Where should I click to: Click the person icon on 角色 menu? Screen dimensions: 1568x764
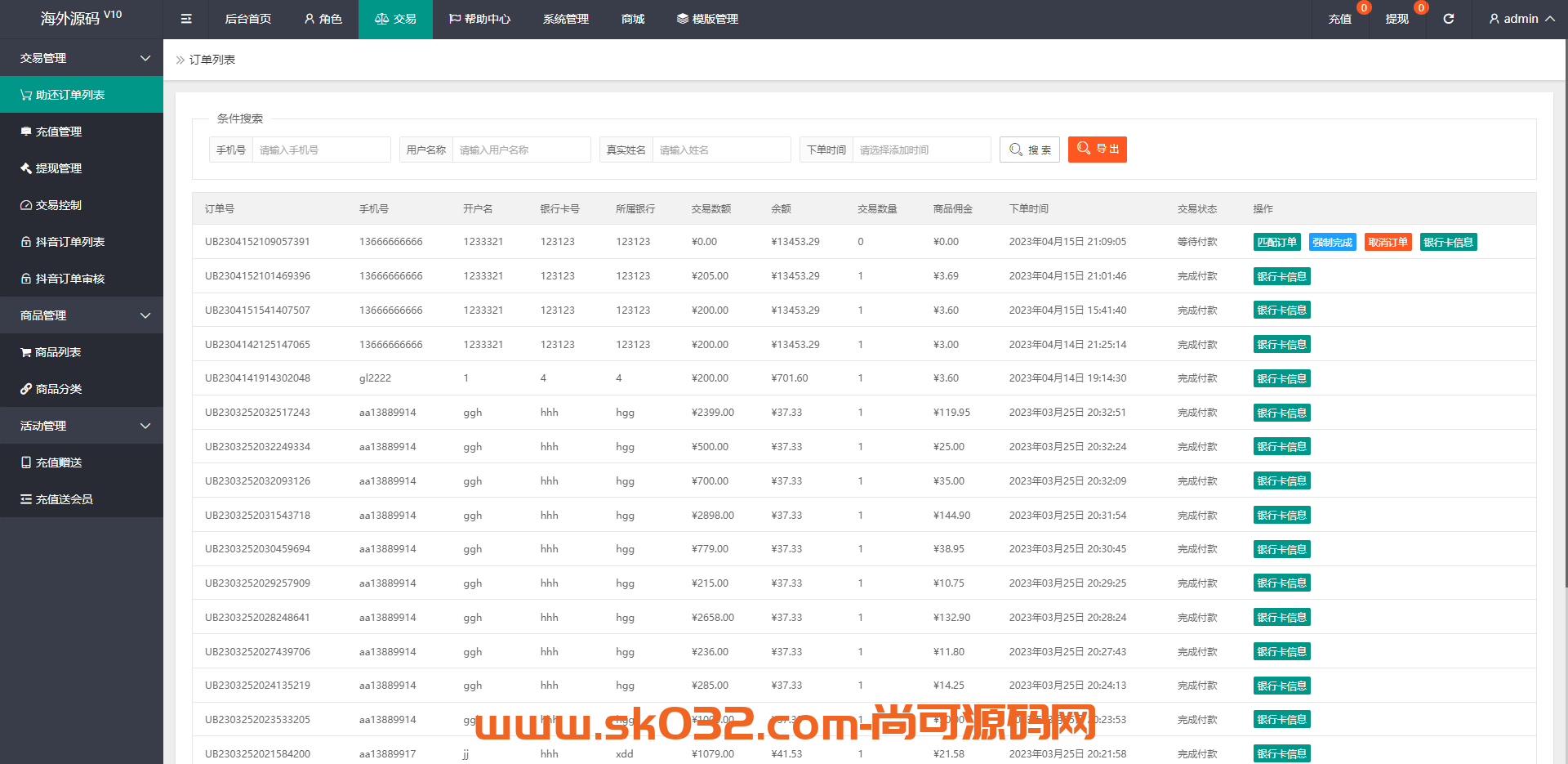click(310, 19)
